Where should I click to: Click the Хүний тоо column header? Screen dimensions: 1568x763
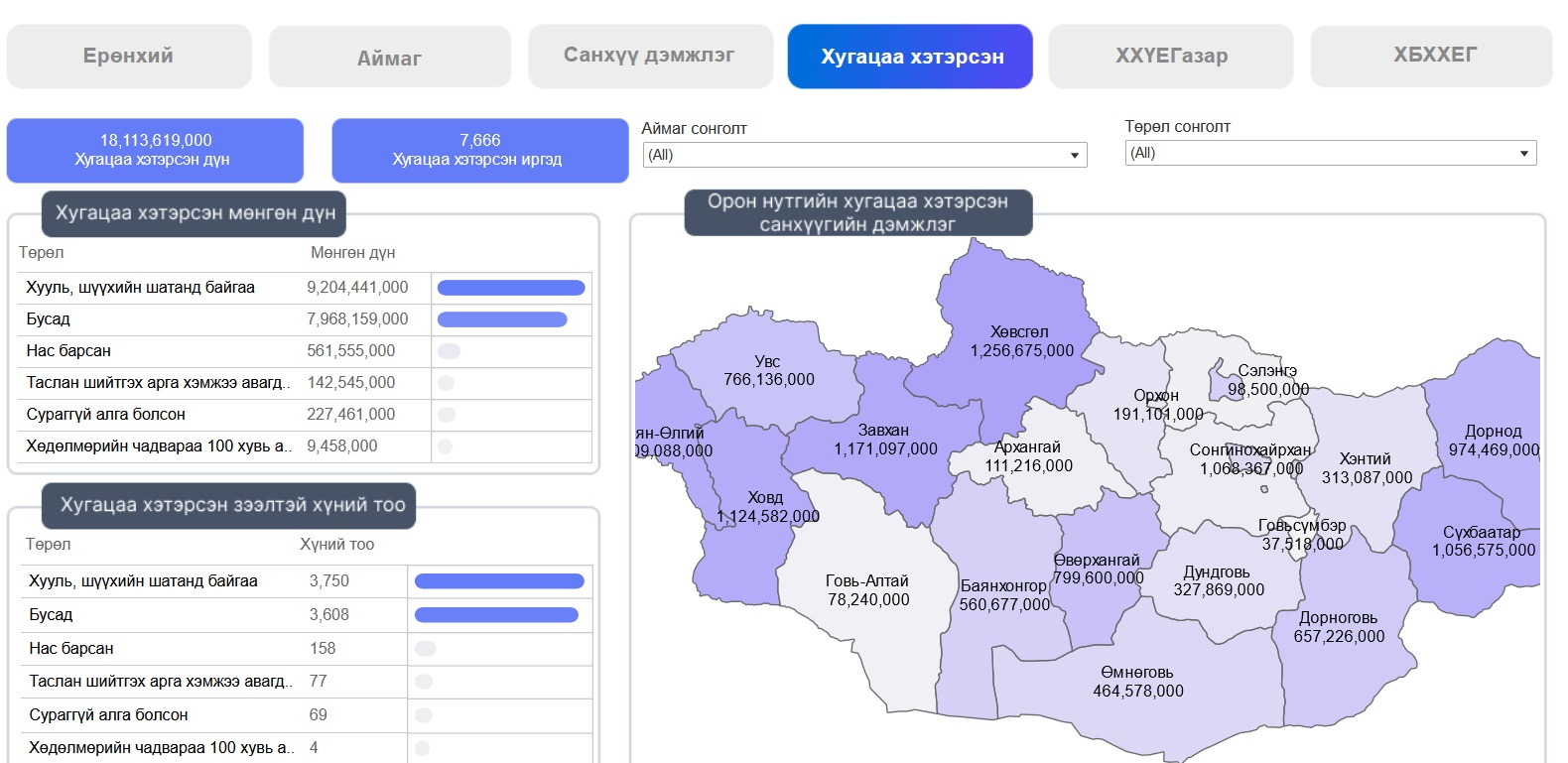(336, 545)
